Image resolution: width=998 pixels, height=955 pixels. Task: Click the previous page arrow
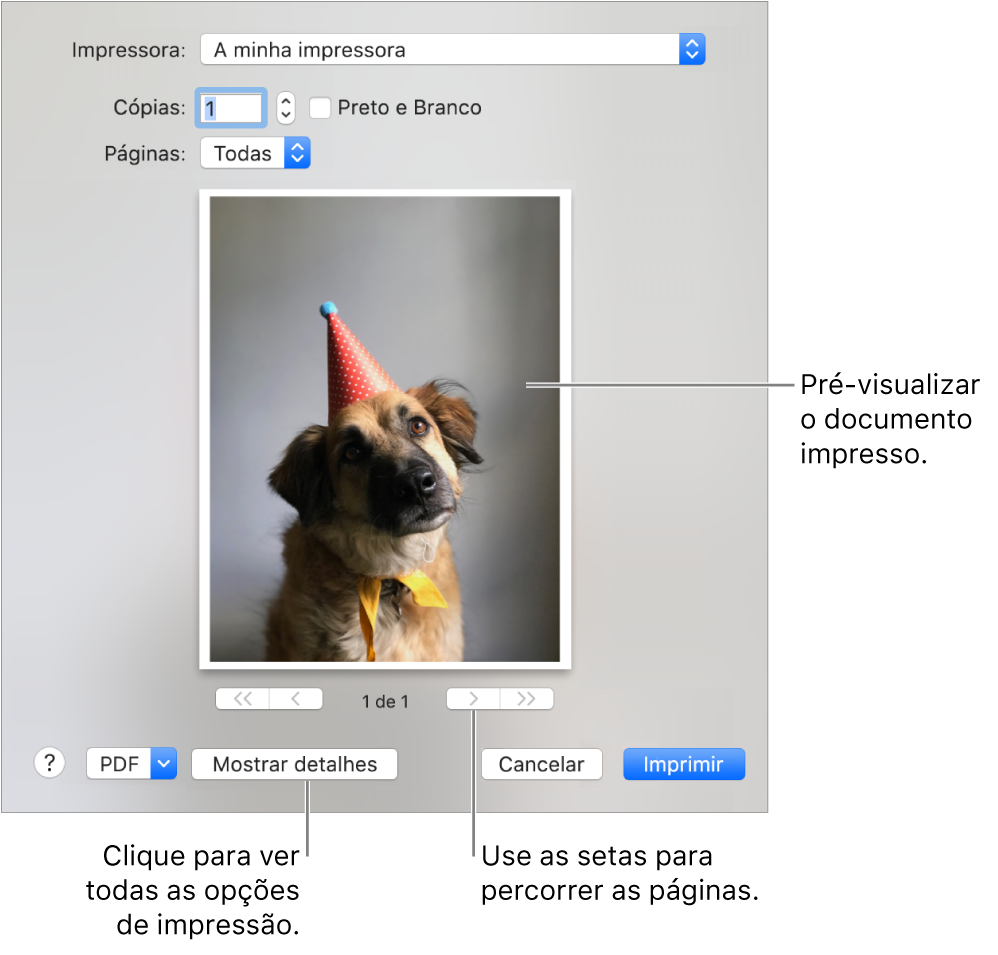(x=295, y=698)
